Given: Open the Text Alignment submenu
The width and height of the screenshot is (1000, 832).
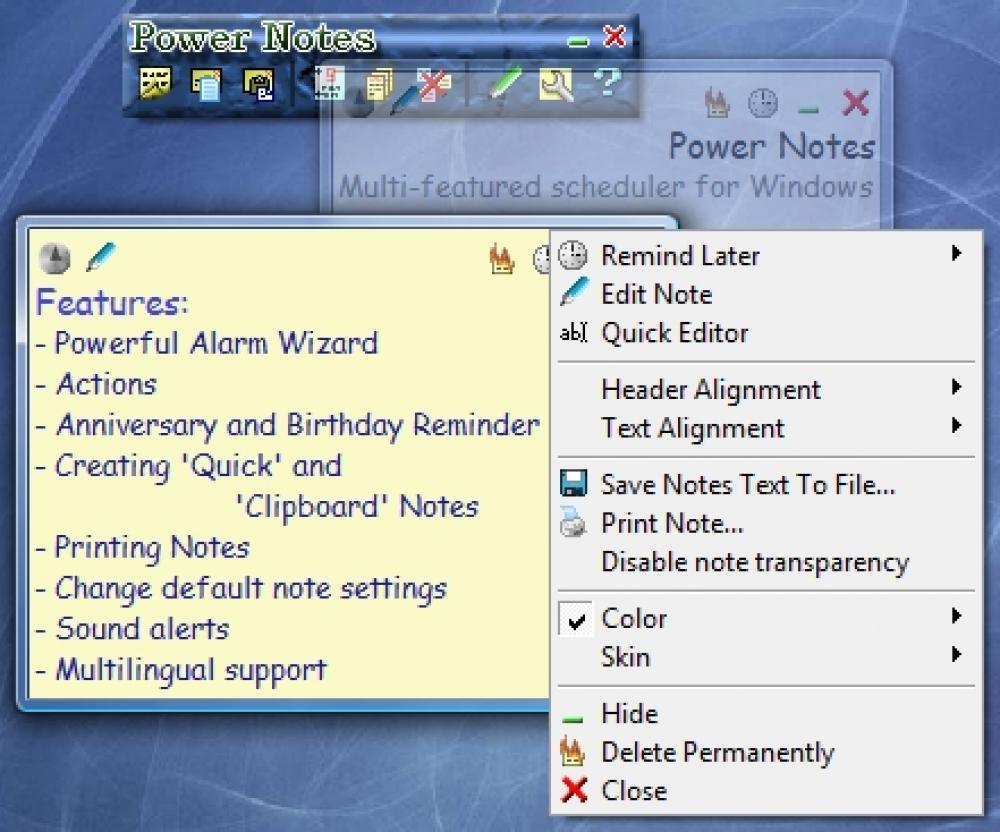Looking at the screenshot, I should click(692, 429).
